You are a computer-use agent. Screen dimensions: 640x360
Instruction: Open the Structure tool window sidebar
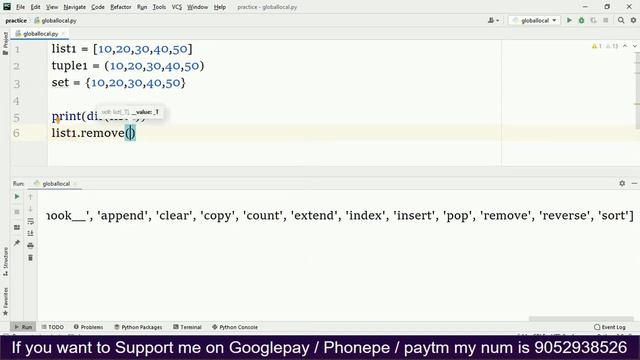pos(5,261)
